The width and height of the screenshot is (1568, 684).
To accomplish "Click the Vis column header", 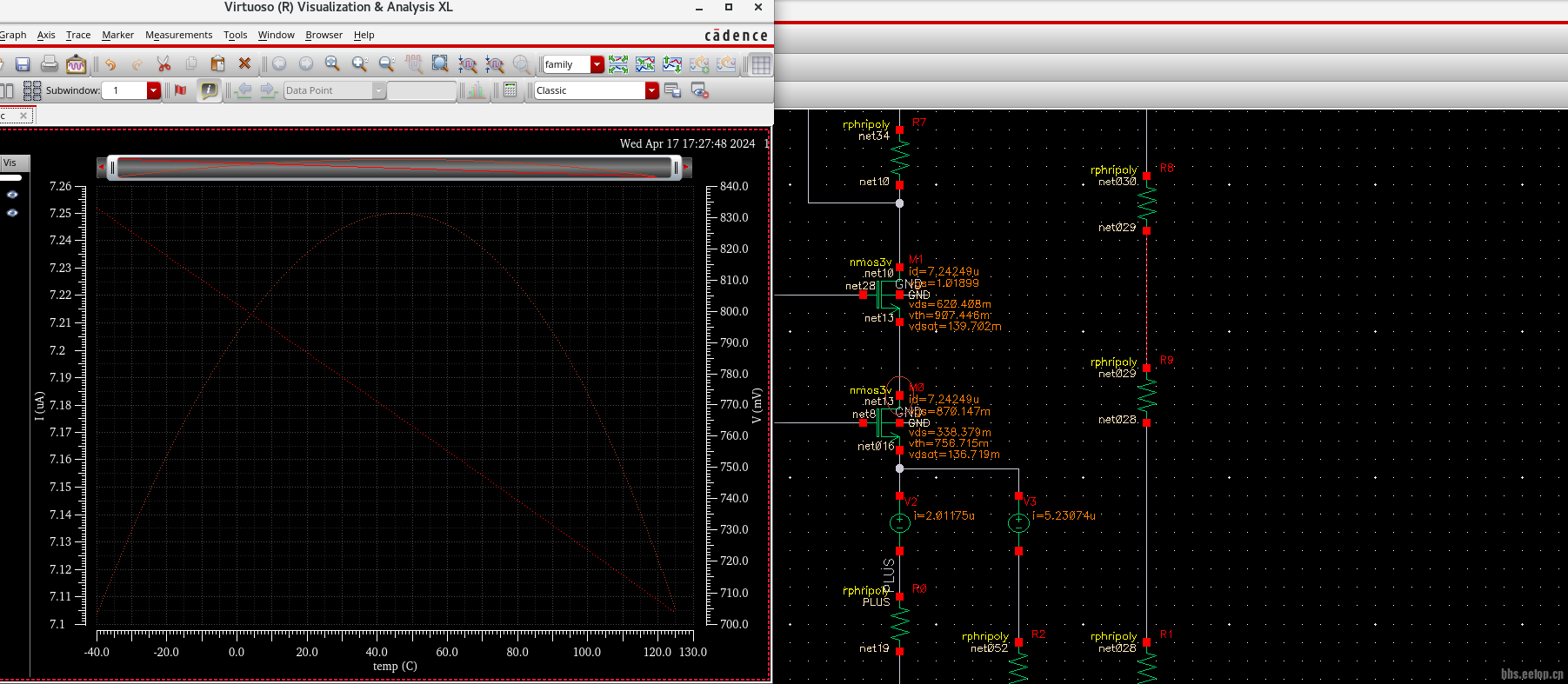I will point(15,163).
